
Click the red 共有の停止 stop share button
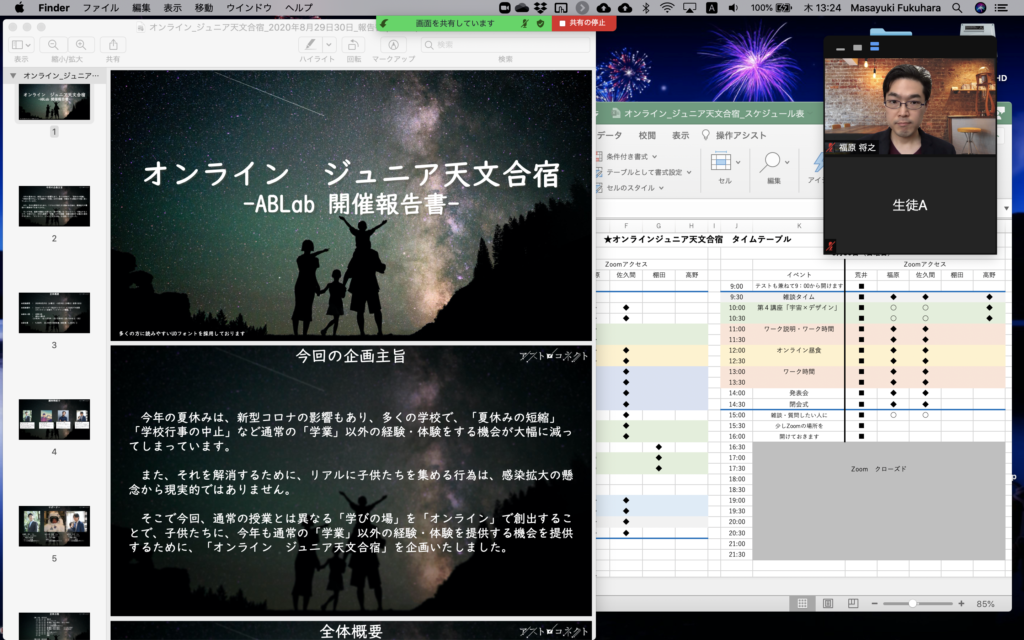583,23
